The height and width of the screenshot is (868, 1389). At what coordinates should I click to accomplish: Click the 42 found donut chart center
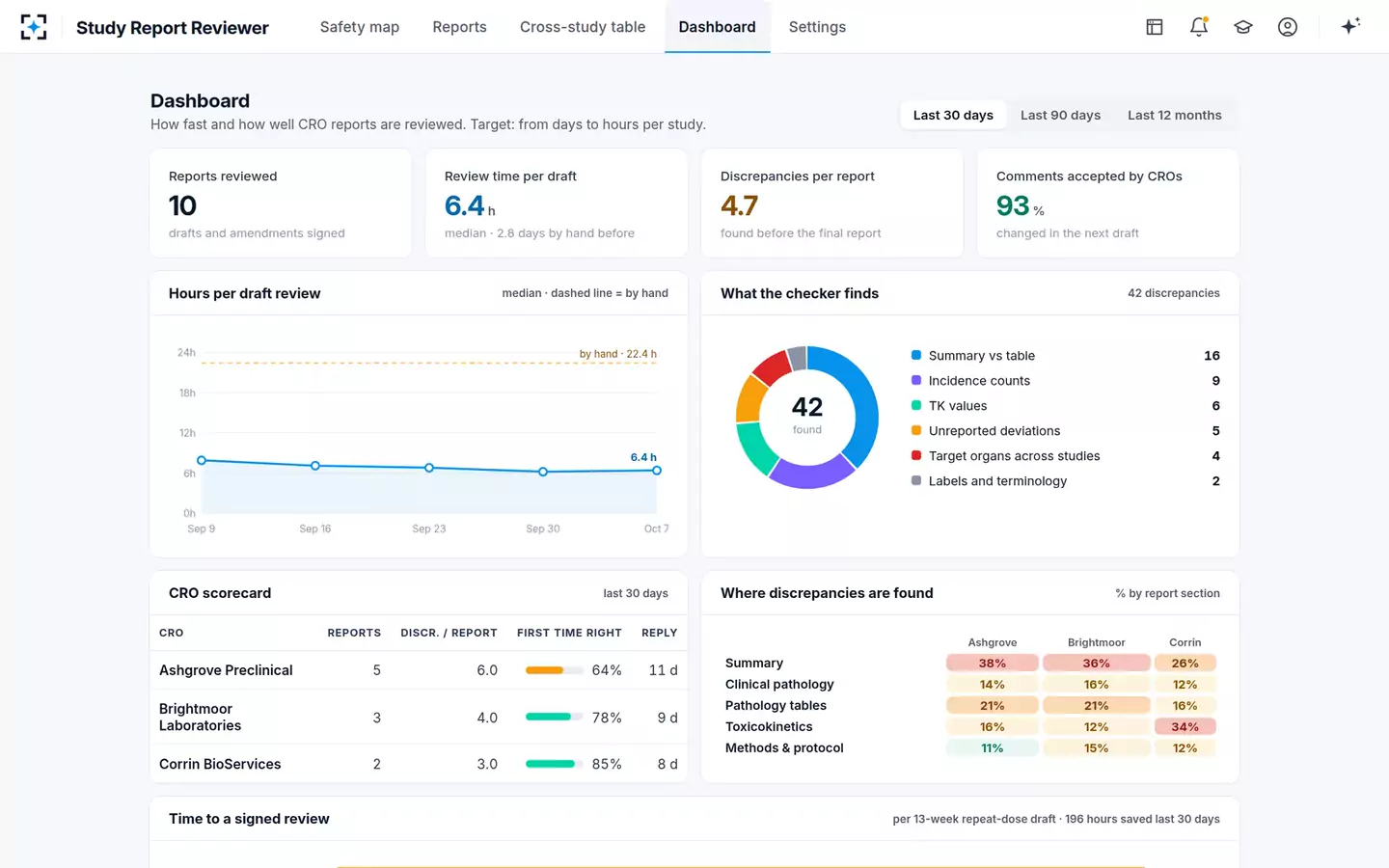pos(807,415)
